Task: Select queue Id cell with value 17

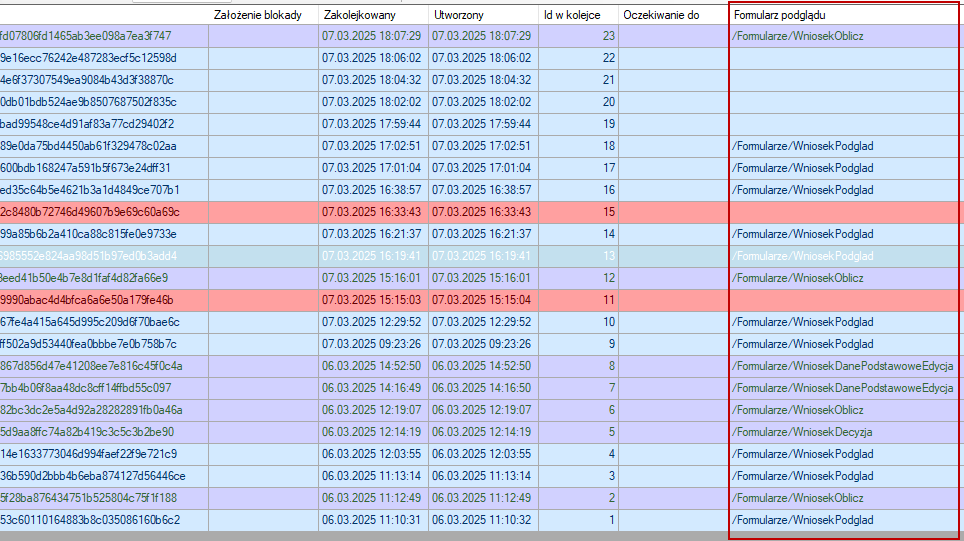Action: tap(579, 168)
